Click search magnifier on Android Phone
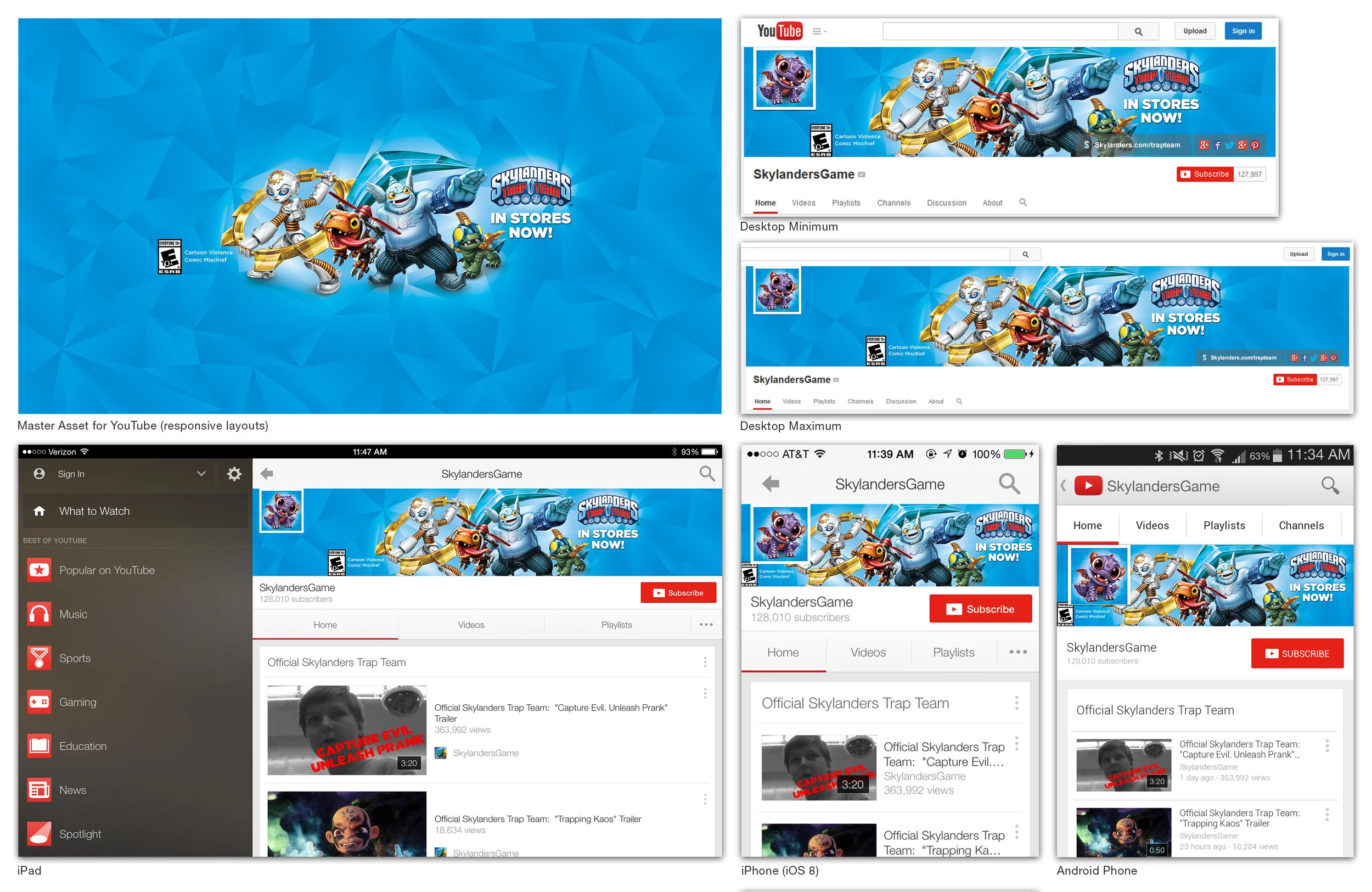 [1330, 485]
